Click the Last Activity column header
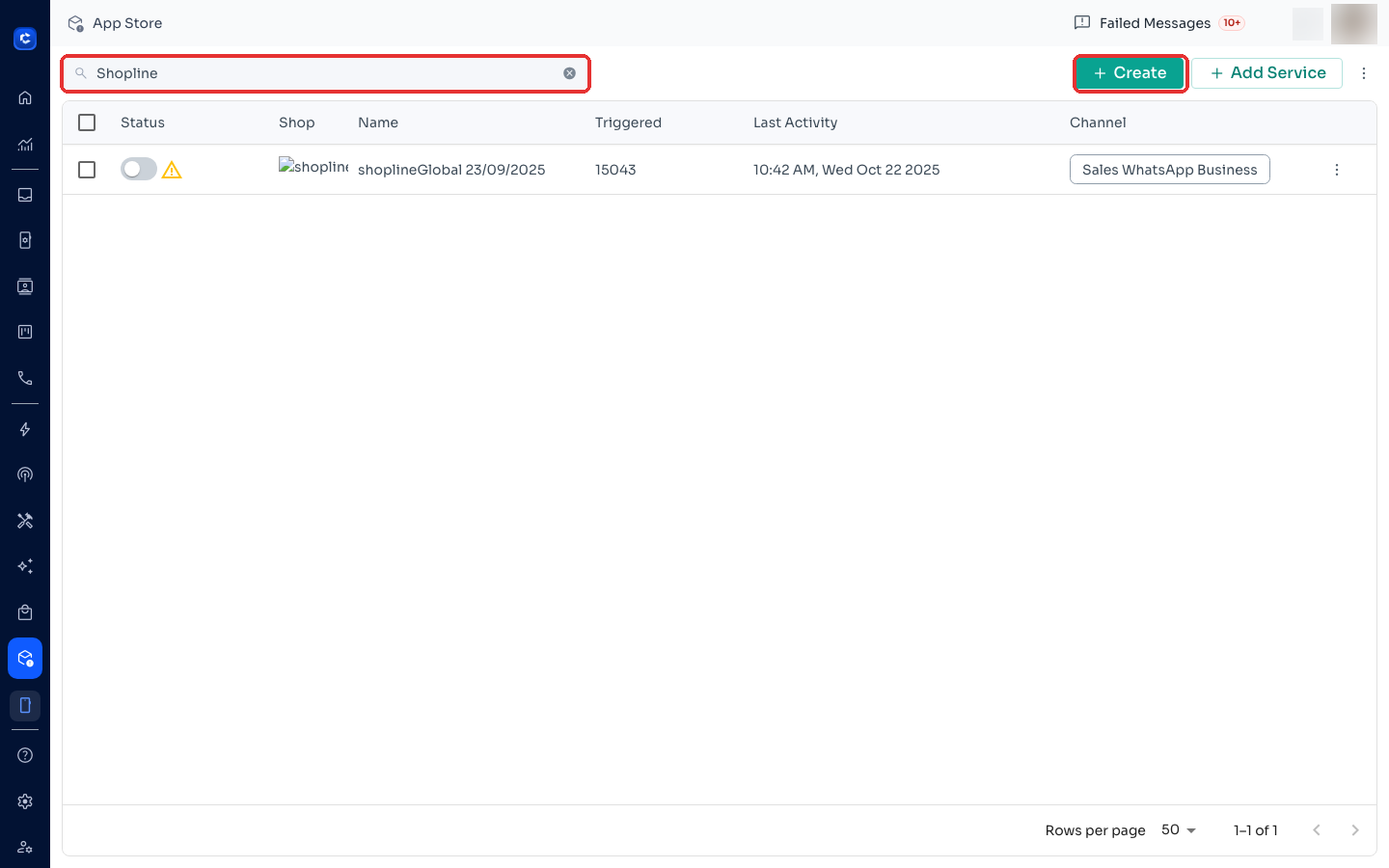 [795, 122]
